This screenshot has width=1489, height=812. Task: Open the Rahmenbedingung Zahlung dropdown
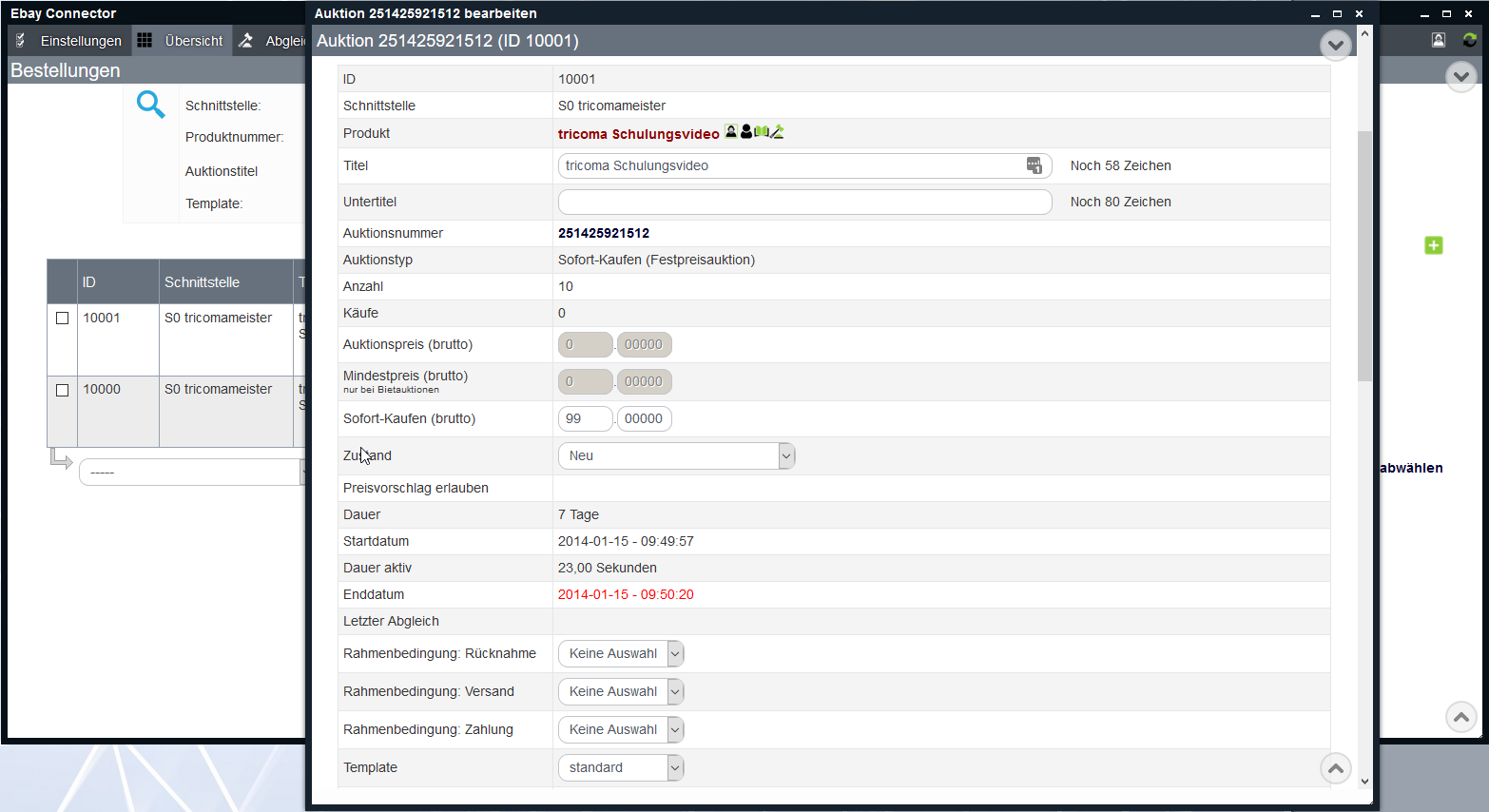click(621, 729)
